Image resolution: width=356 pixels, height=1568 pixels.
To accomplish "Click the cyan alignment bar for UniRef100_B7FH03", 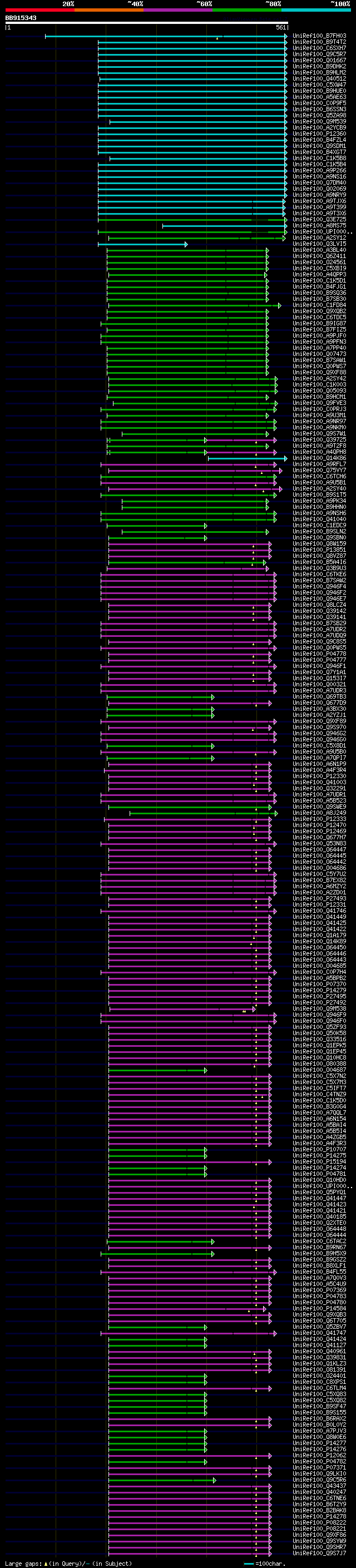I will (x=166, y=36).
